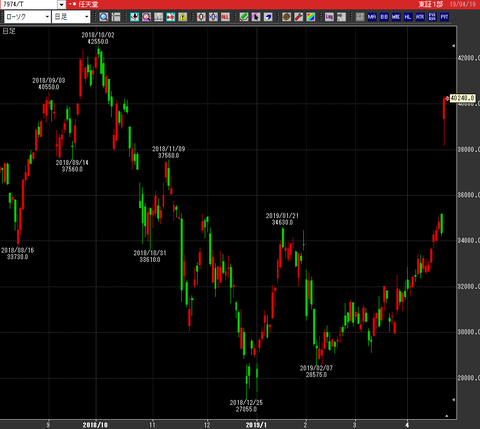Click the red ALL range icon
Image resolution: width=480 pixels, height=429 pixels.
pos(225,17)
